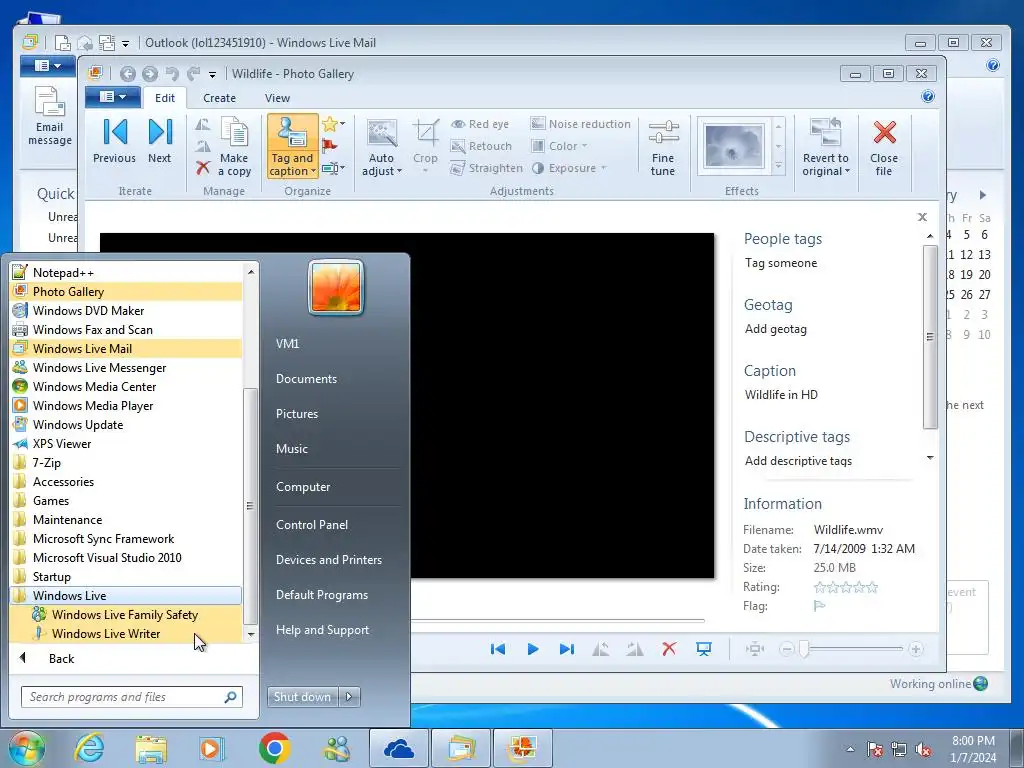Click Email message in Windows Live Mail
The height and width of the screenshot is (768, 1024).
(50, 118)
